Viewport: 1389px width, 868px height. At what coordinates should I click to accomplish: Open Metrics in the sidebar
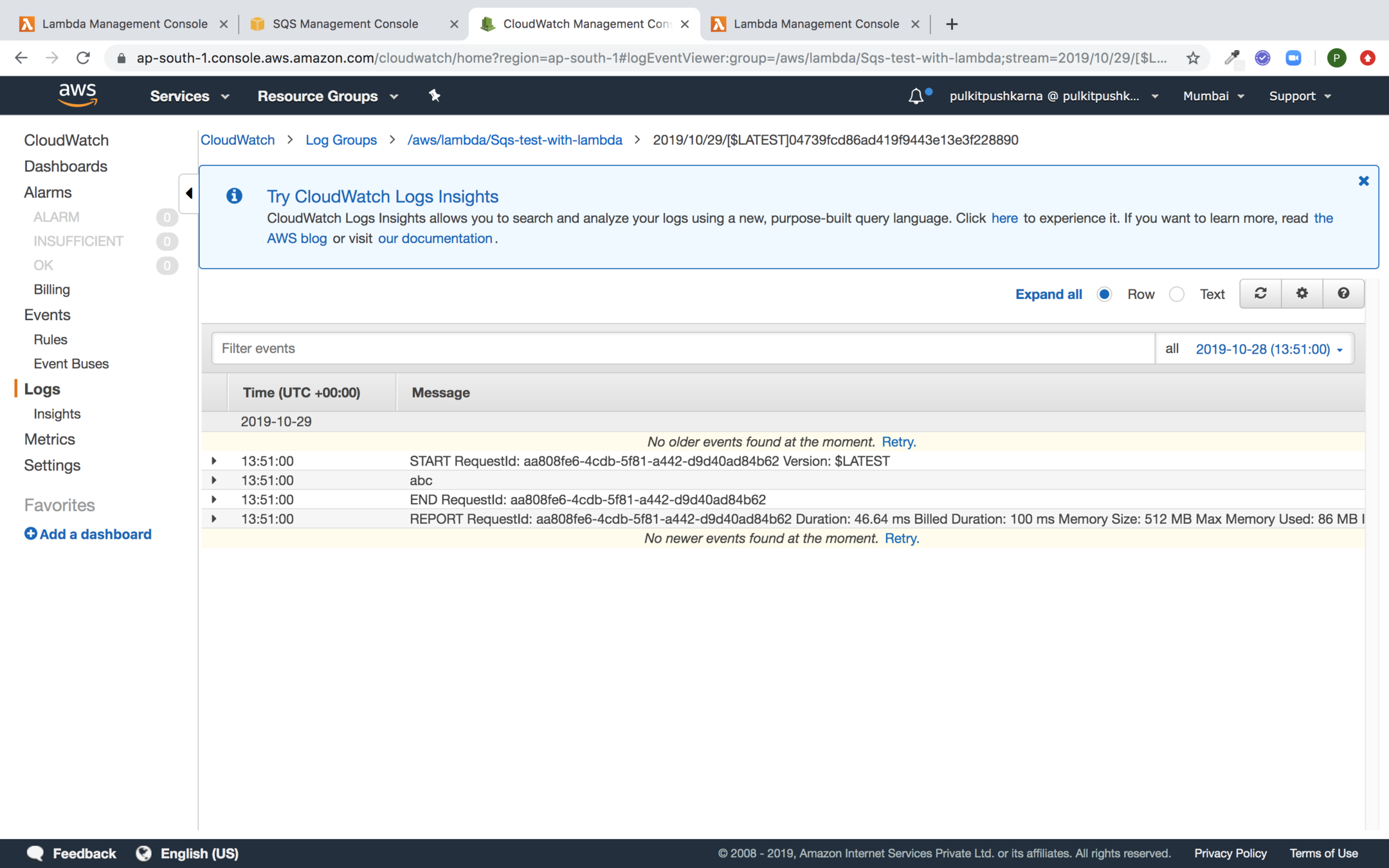(x=50, y=439)
